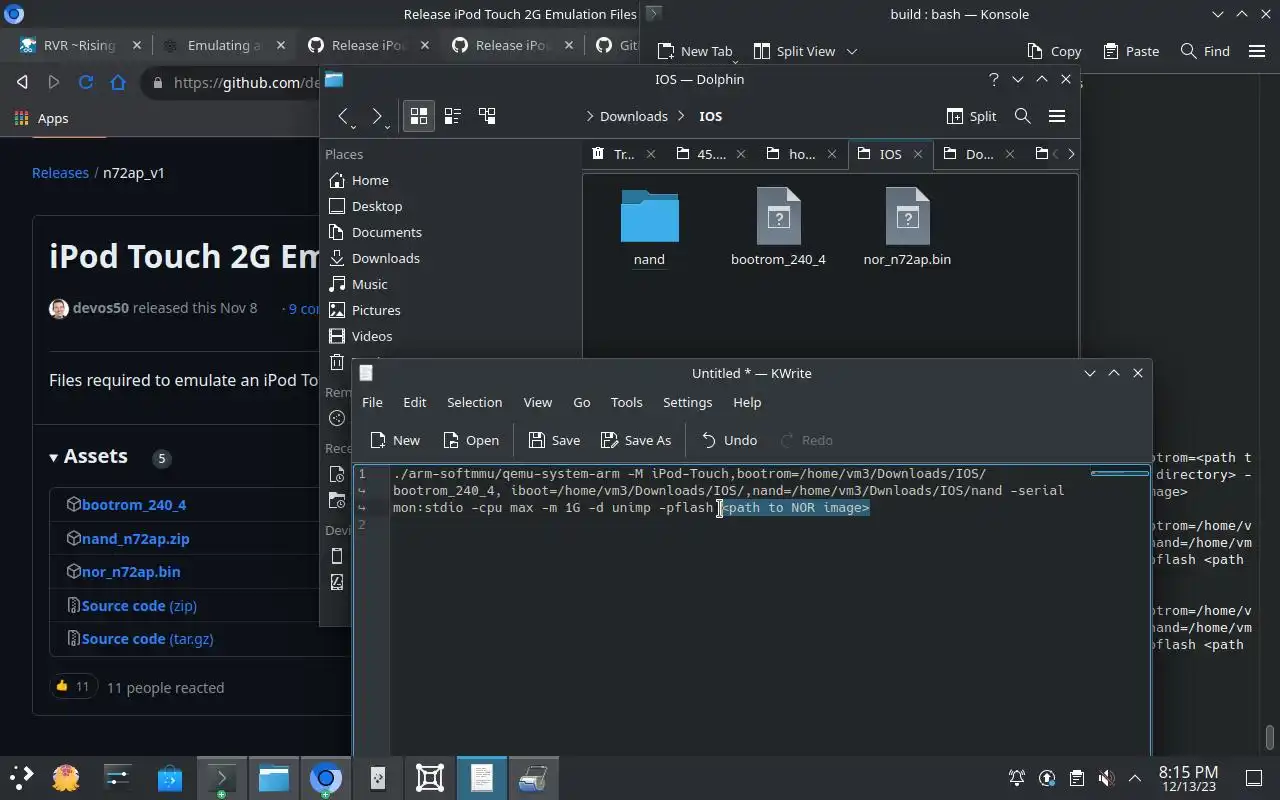Click Paste in Konsole toolbar

coord(1131,51)
